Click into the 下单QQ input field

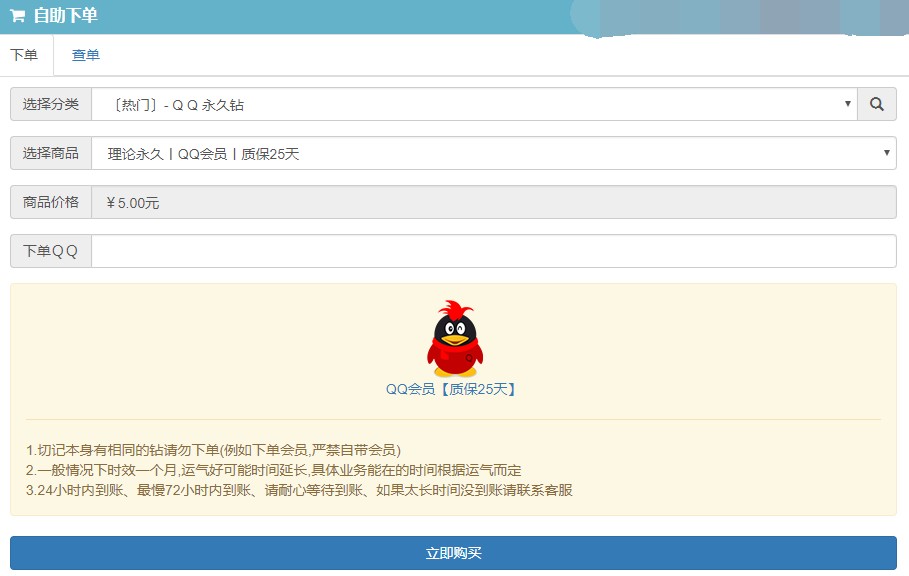pyautogui.click(x=493, y=251)
